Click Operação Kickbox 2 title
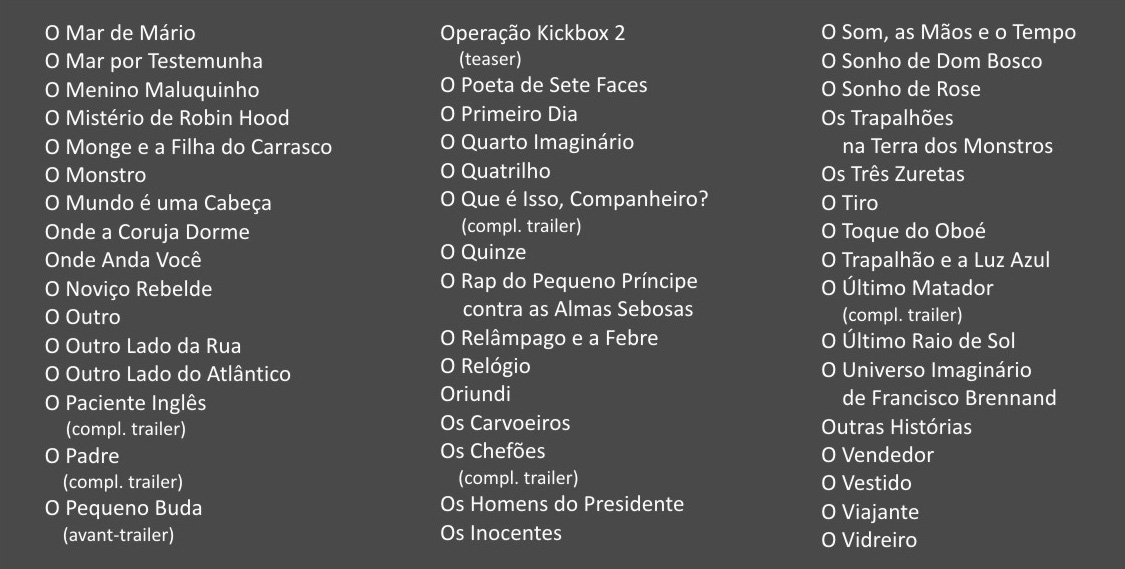This screenshot has height=569, width=1125. [532, 34]
